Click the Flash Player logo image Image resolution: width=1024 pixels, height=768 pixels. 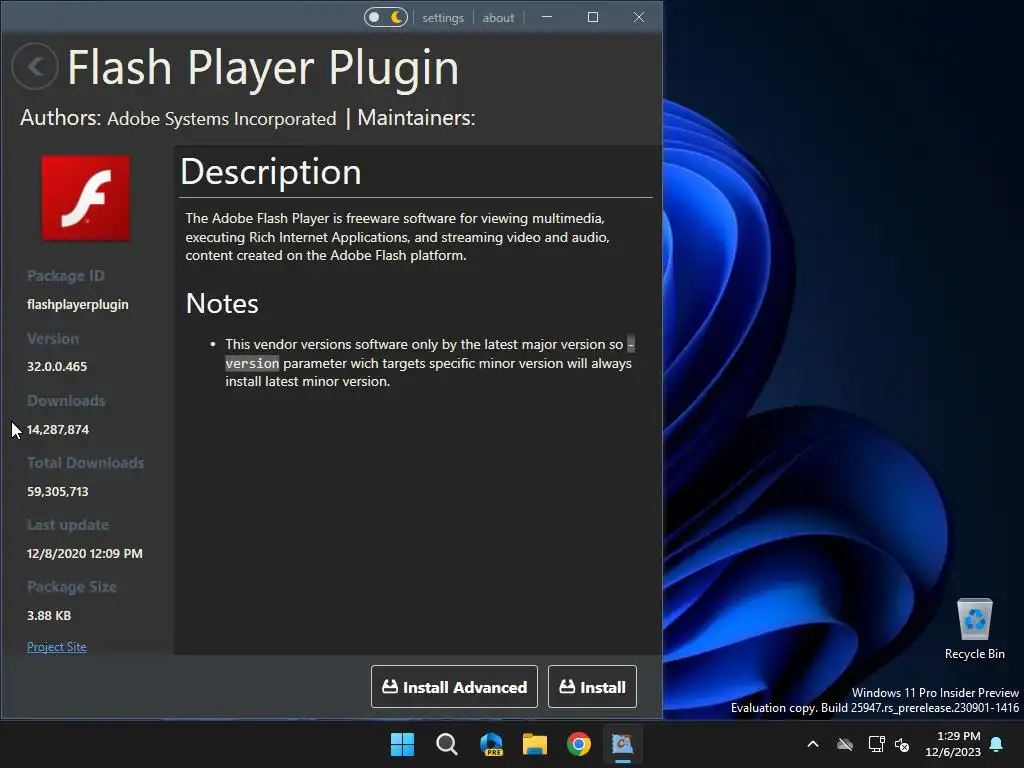(x=86, y=198)
